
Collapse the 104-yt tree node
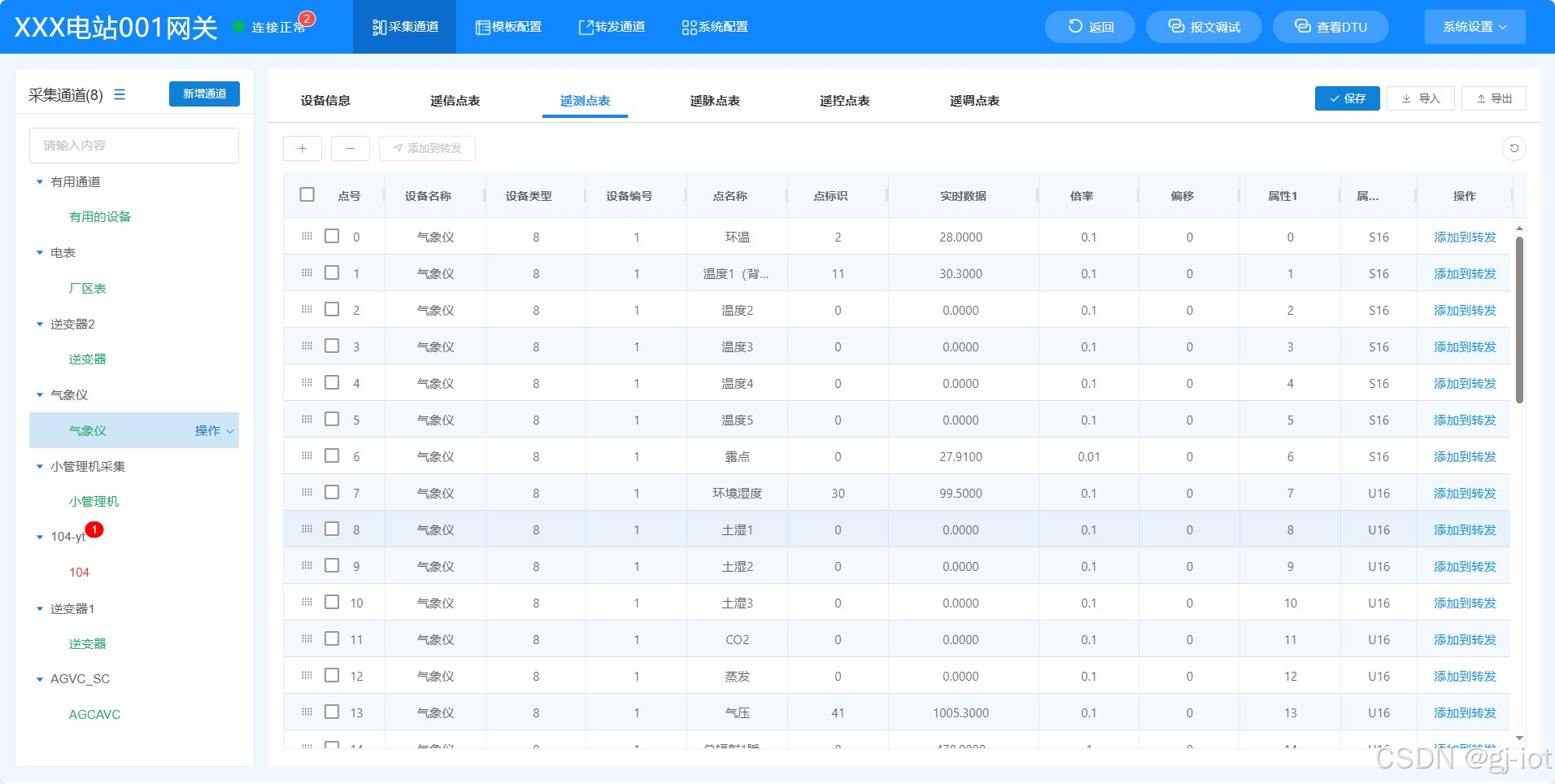tap(40, 538)
